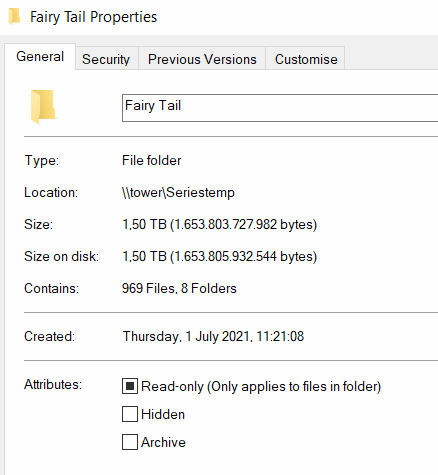Click the Archive checkbox label text

coord(163,442)
